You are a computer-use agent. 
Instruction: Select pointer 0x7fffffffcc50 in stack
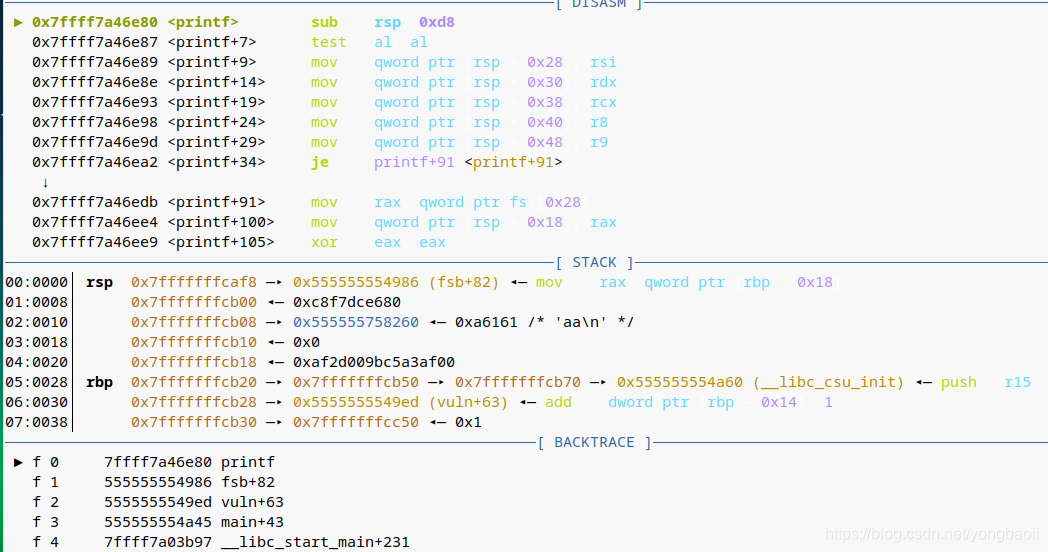[356, 423]
